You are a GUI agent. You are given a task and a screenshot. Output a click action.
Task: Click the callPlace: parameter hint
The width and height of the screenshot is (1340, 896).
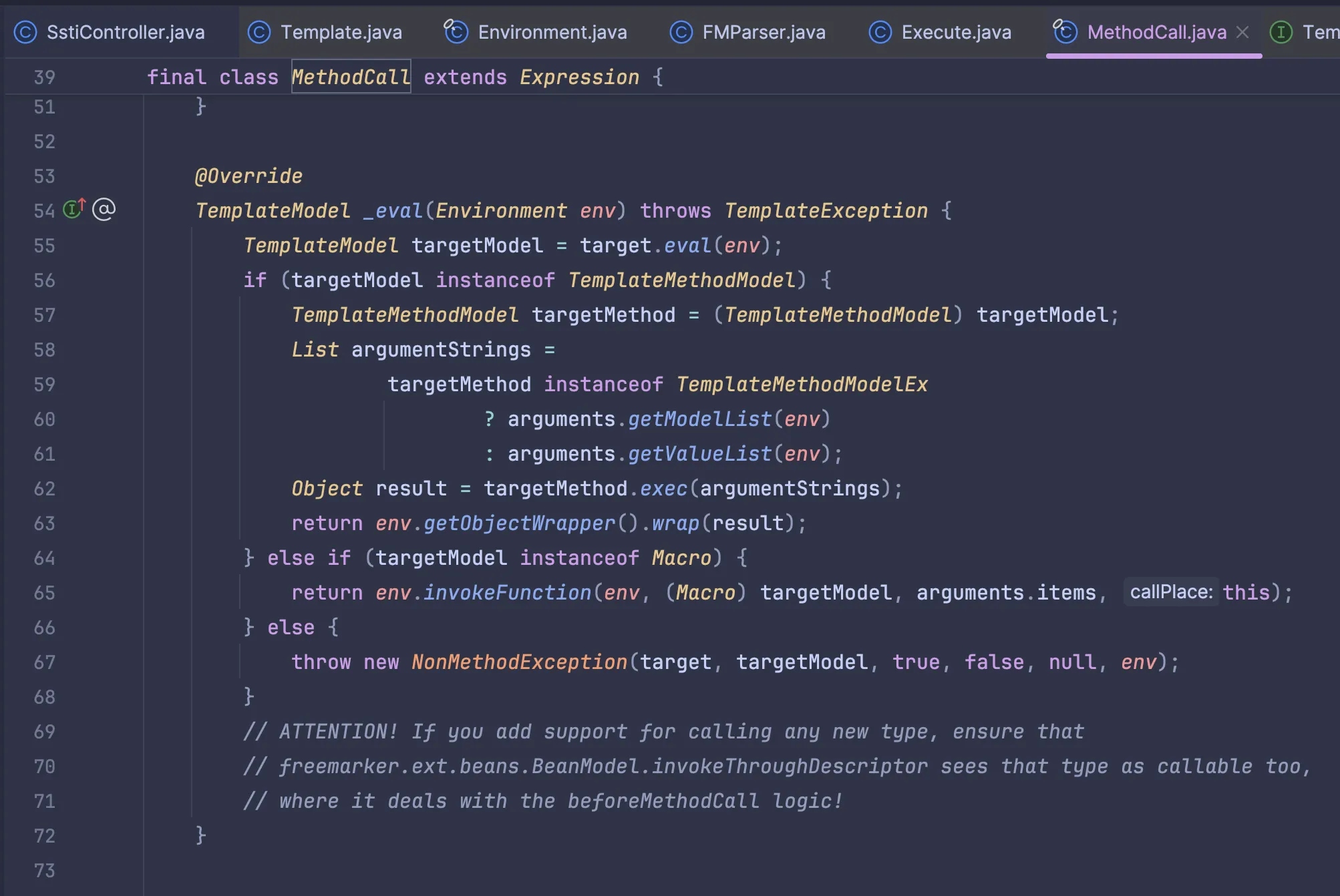(x=1171, y=592)
